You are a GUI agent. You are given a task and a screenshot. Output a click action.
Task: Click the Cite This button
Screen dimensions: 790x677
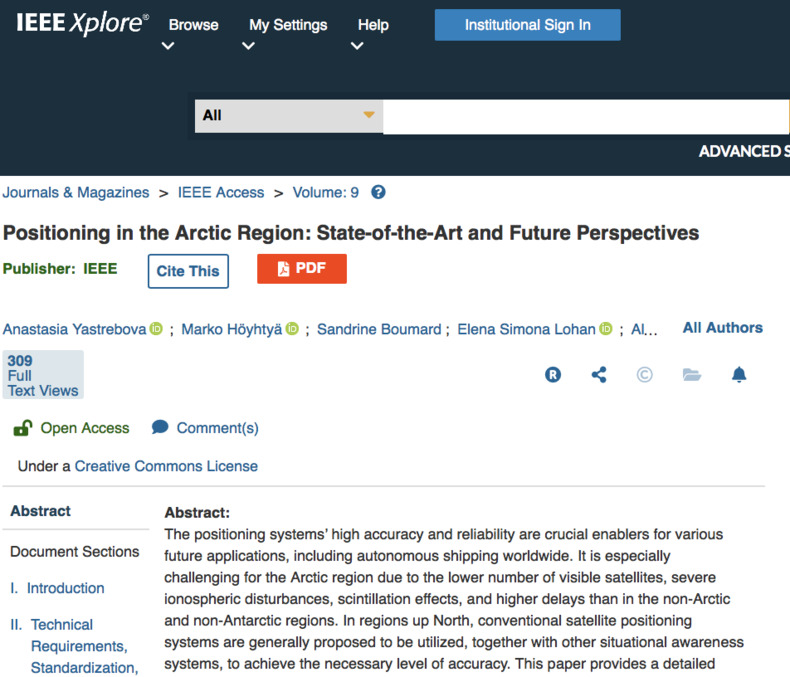pos(188,271)
